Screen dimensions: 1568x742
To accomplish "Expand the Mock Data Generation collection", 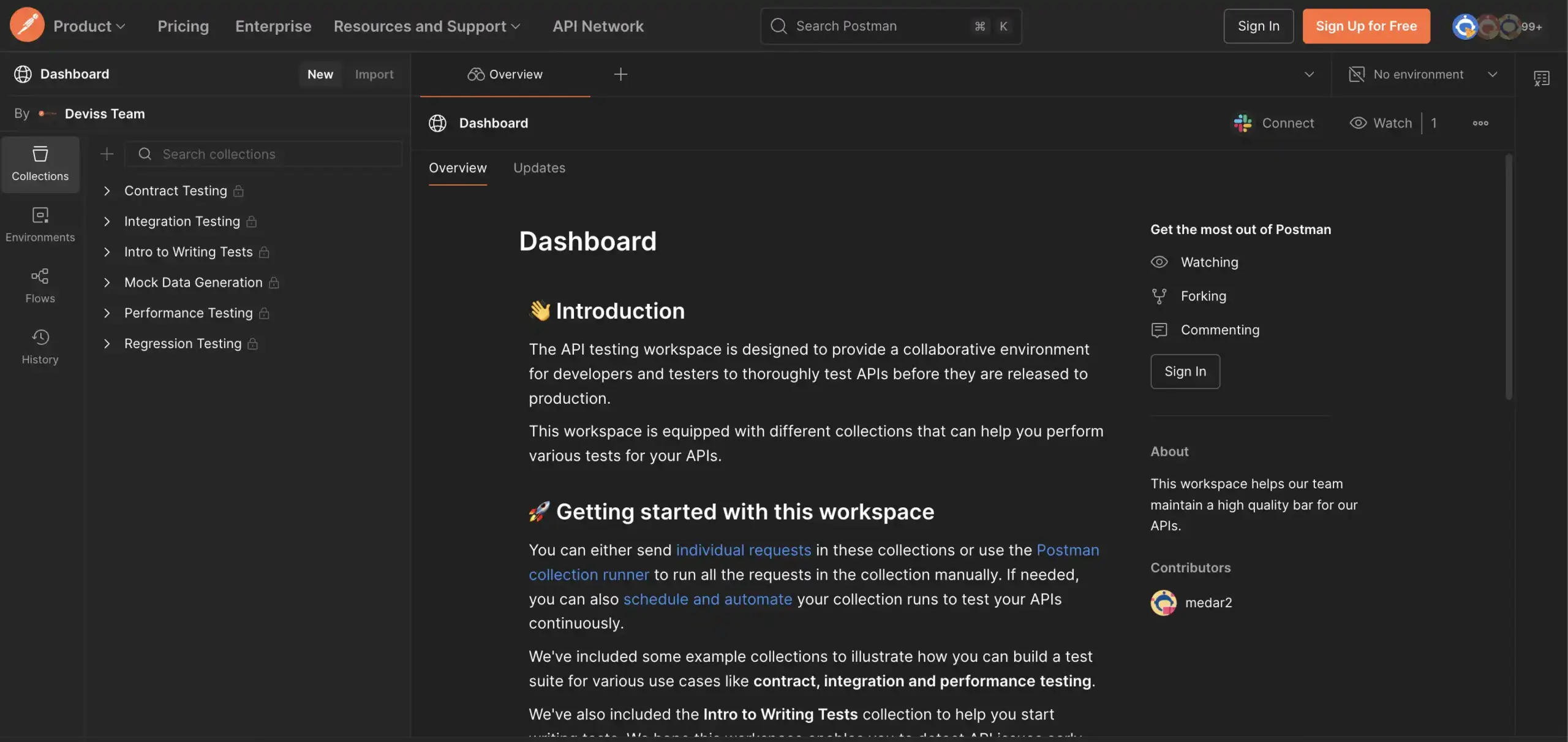I will pos(107,283).
